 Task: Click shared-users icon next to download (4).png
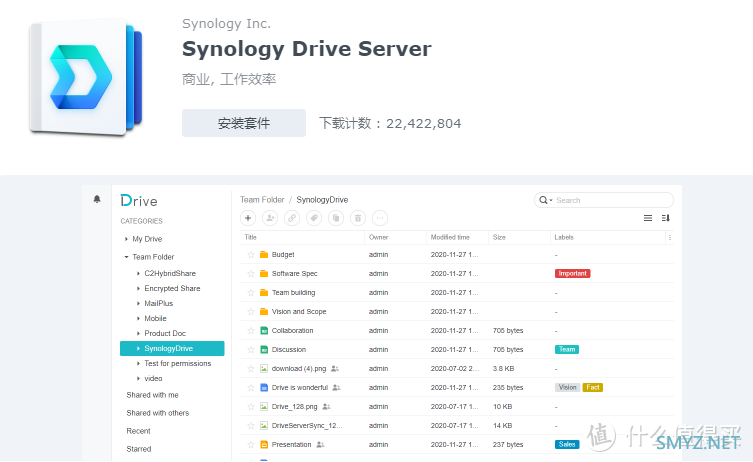coord(335,369)
